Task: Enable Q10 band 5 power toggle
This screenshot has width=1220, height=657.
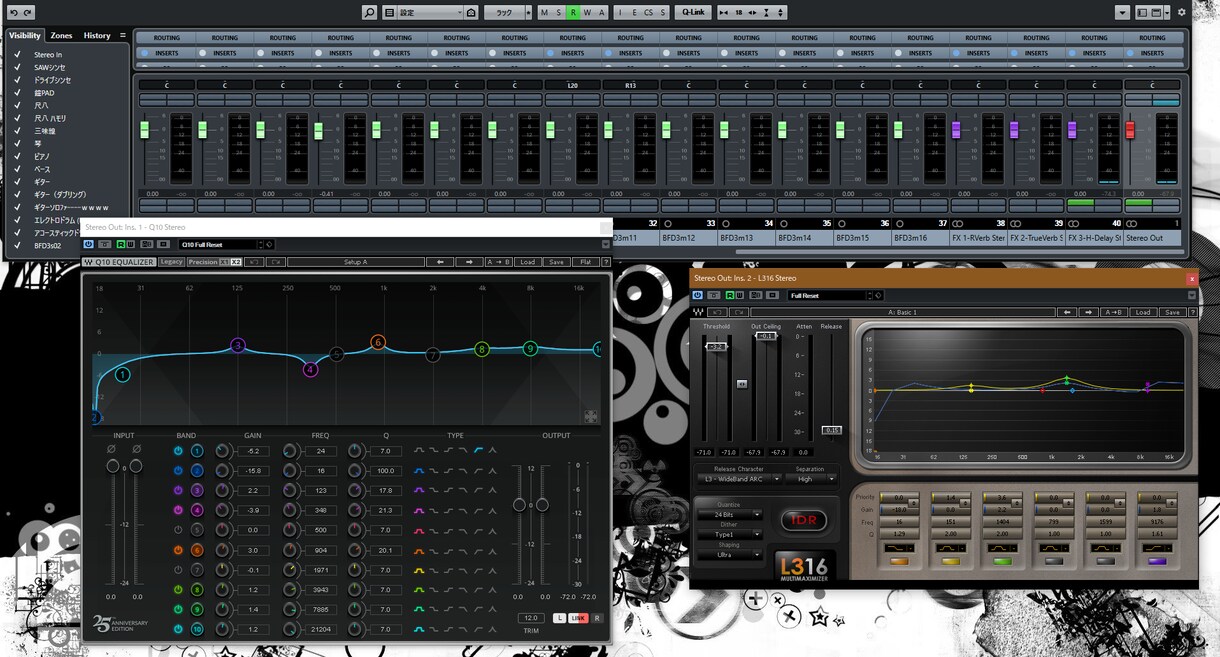Action: click(178, 530)
